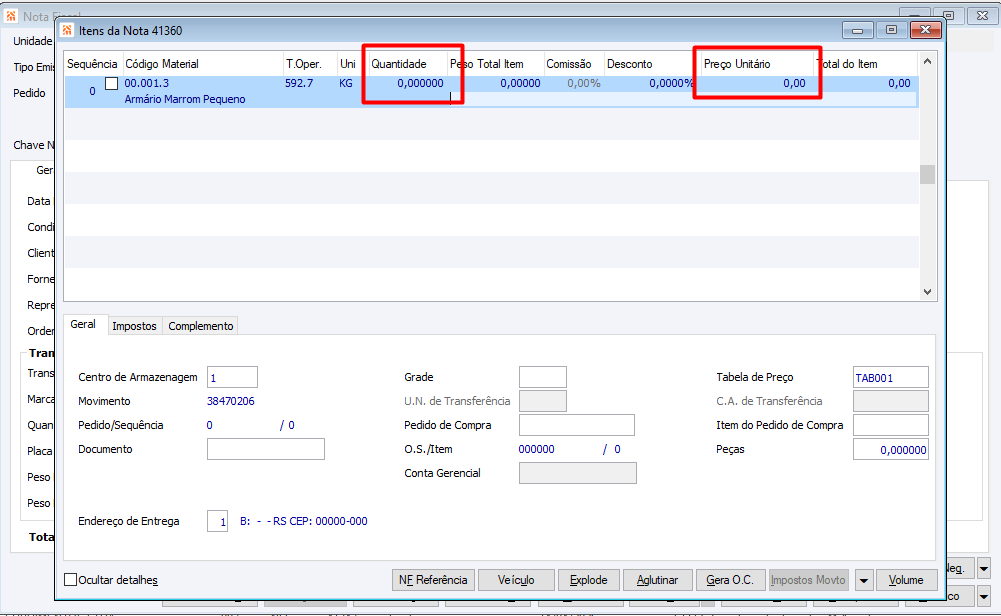
Task: Click the T.Oper. column header
Action: click(303, 64)
